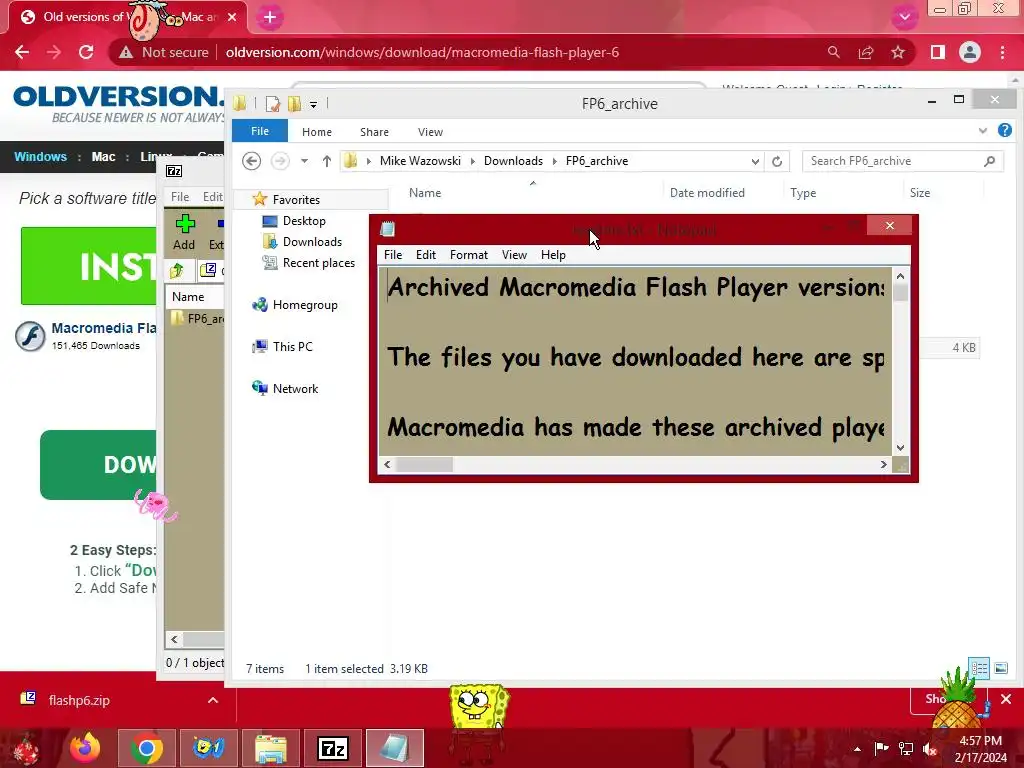Click the Not secure warning icon
The height and width of the screenshot is (768, 1024).
126,52
